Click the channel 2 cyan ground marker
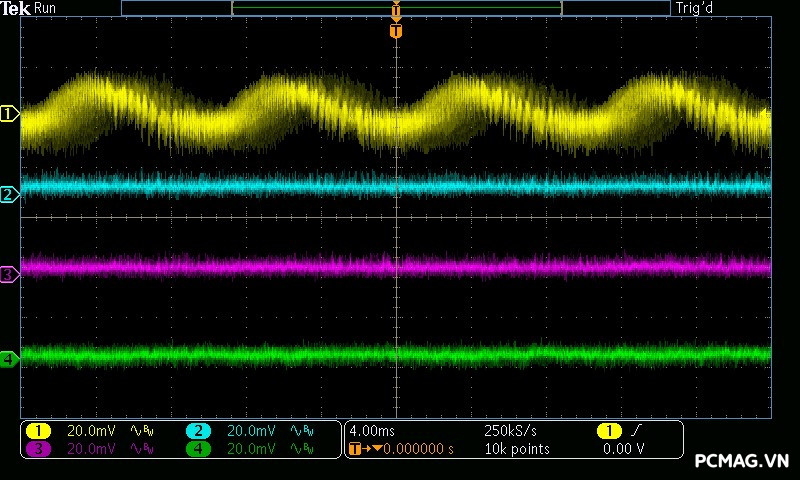 tap(10, 195)
